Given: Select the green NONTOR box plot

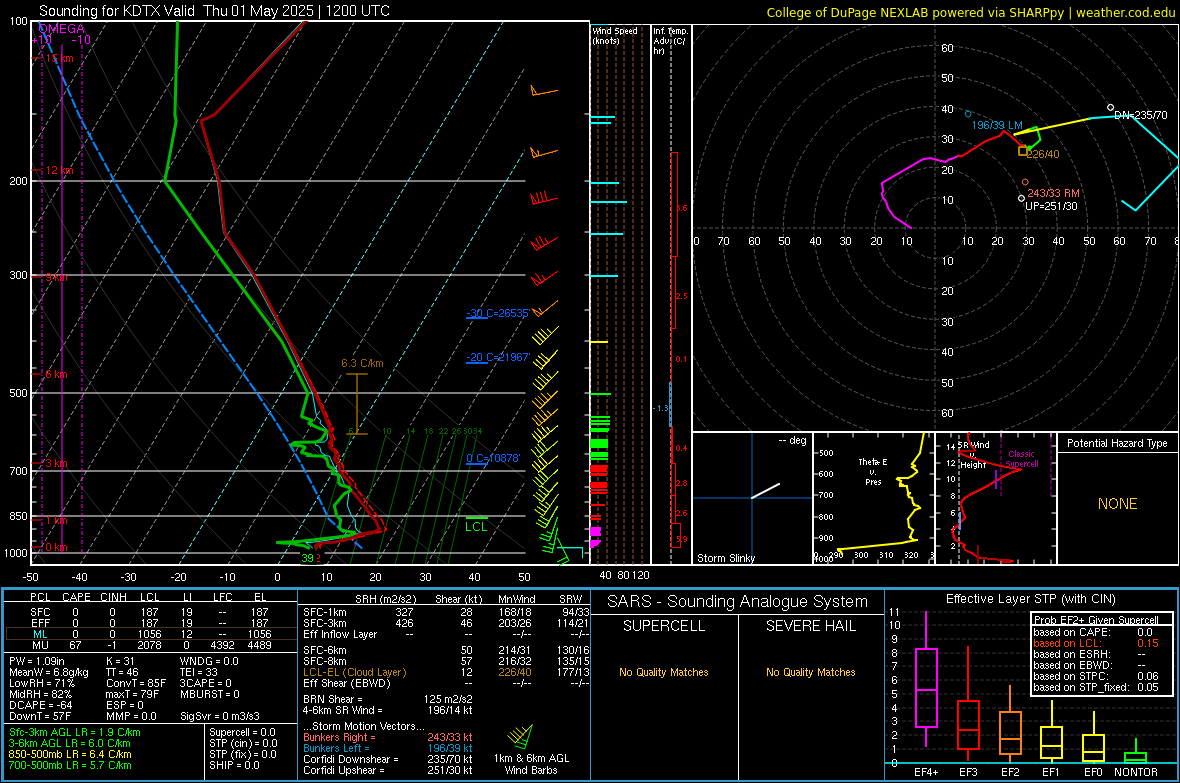Looking at the screenshot, I should [1136, 757].
